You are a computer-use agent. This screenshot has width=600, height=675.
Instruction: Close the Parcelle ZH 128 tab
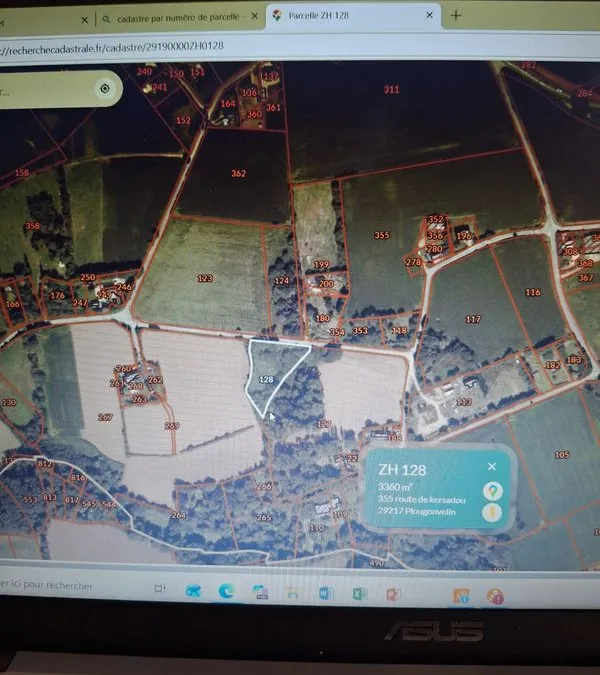coord(429,15)
